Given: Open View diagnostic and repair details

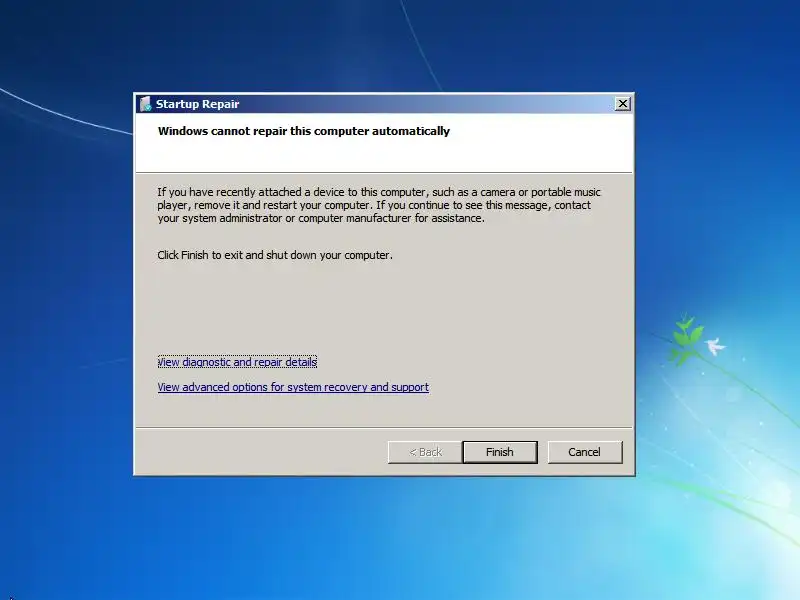Looking at the screenshot, I should tap(237, 362).
